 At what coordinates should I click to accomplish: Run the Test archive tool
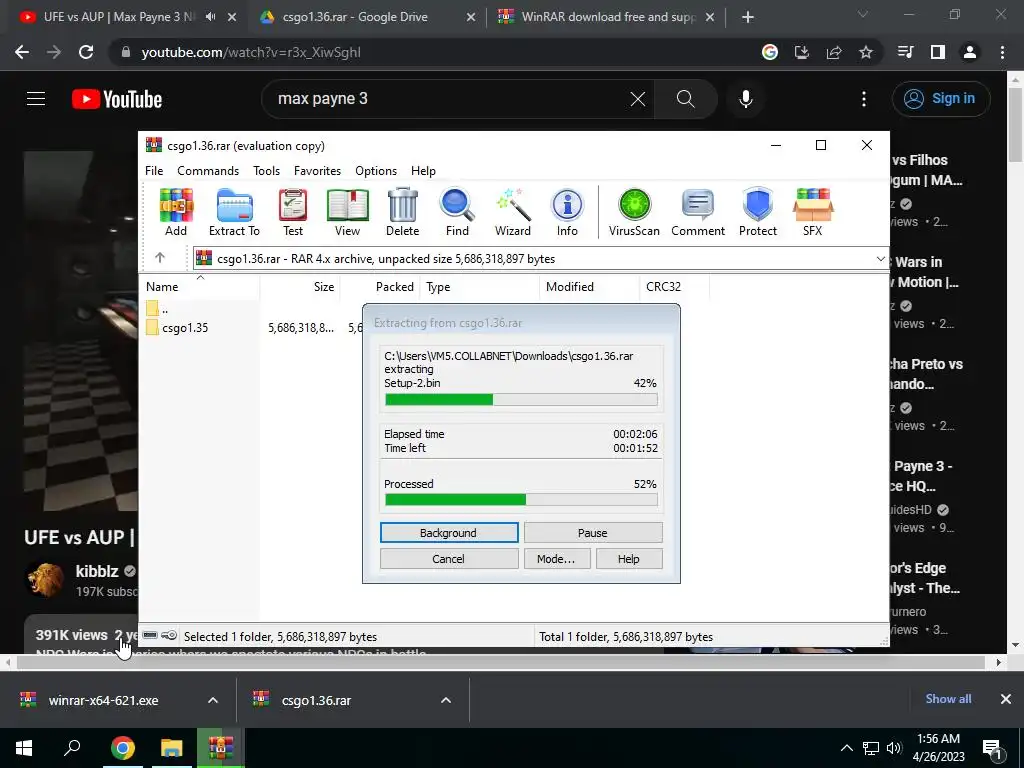point(293,212)
